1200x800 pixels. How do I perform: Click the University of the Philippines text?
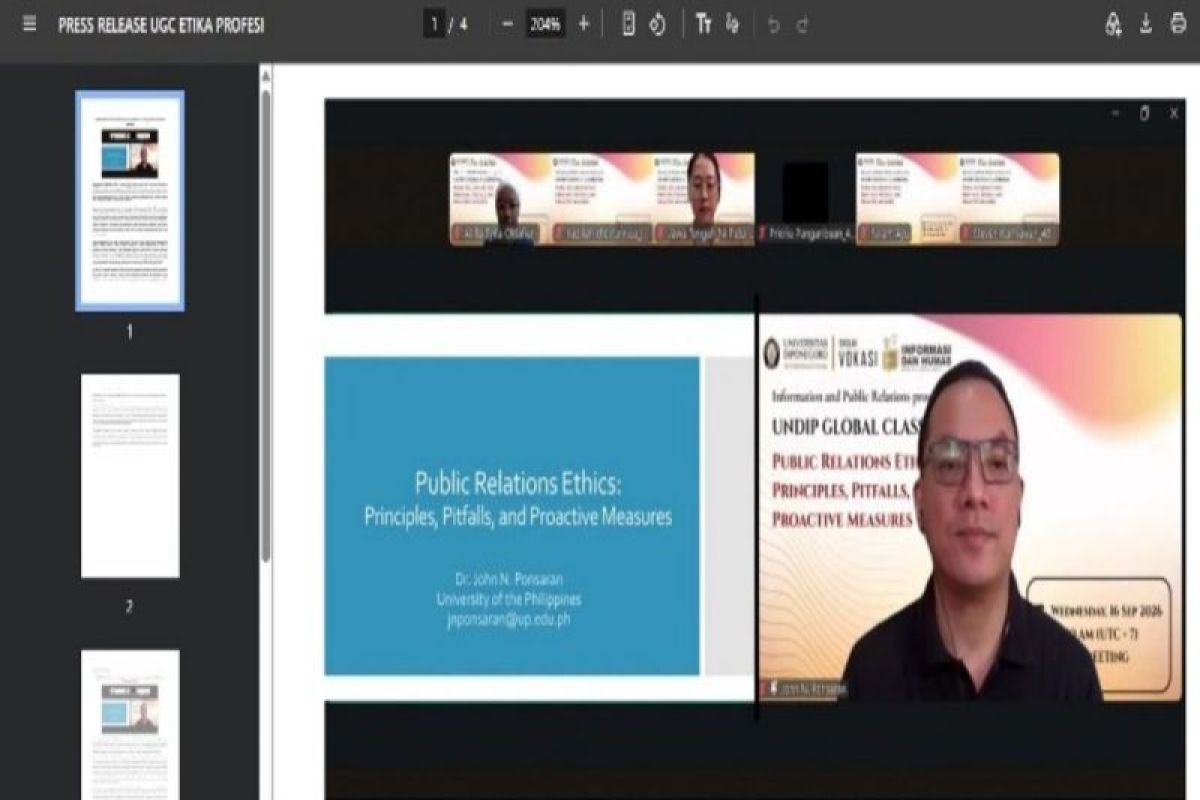click(x=508, y=599)
